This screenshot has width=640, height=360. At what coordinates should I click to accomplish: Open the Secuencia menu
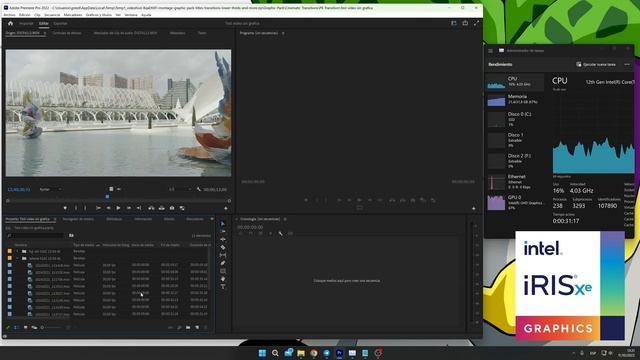coord(52,15)
